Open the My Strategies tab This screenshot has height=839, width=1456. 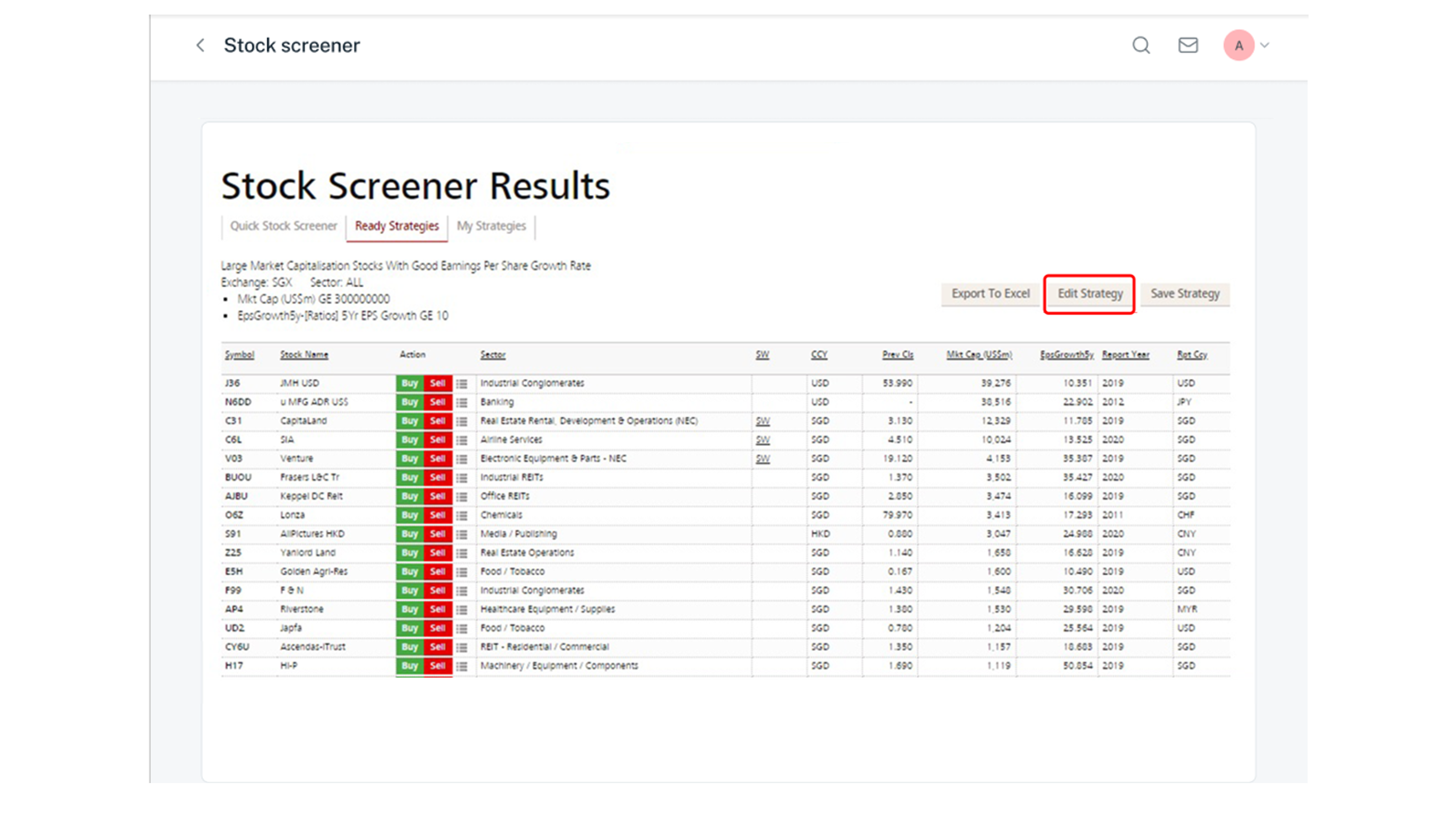491,226
